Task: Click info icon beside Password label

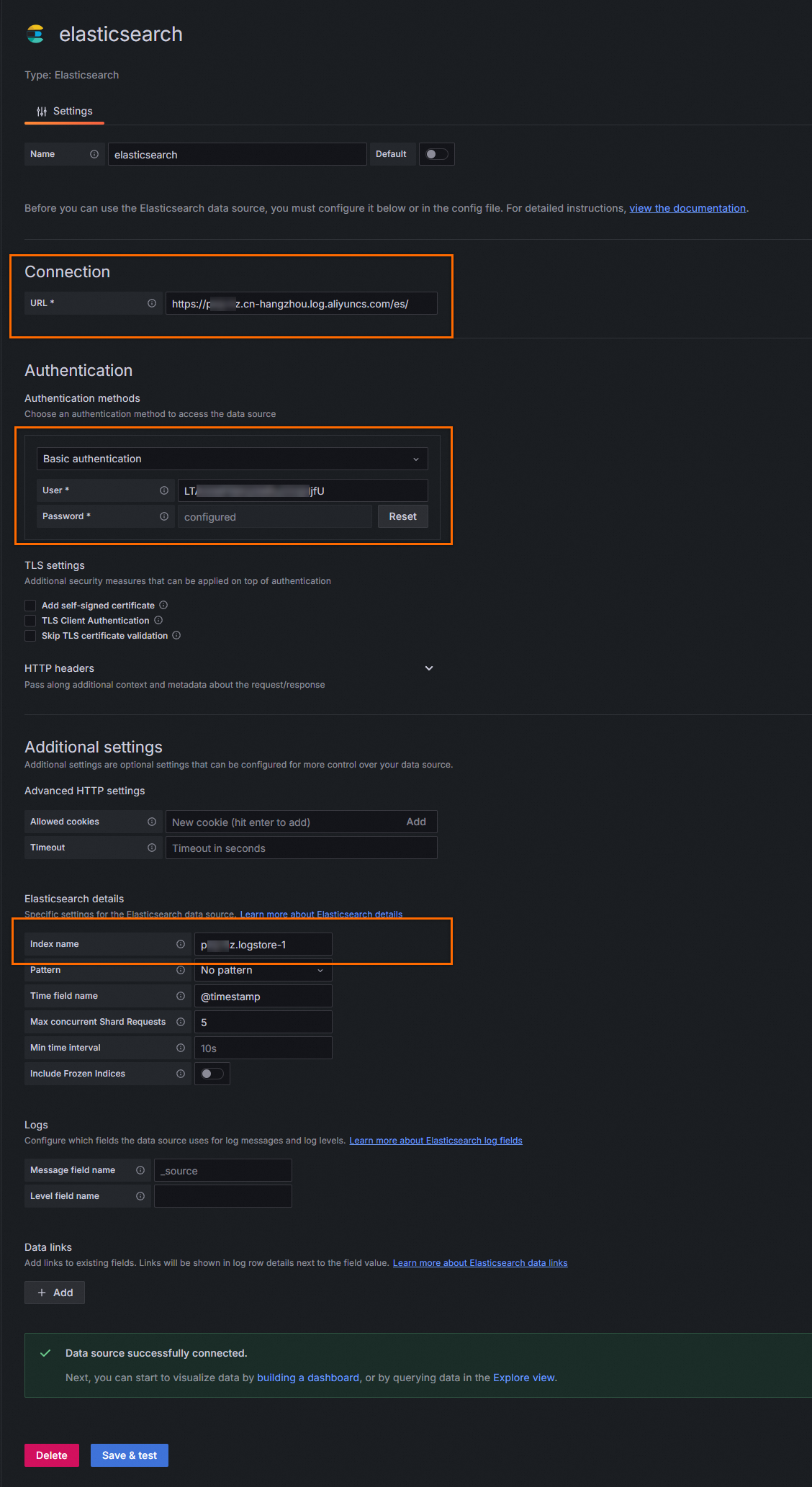Action: tap(164, 516)
